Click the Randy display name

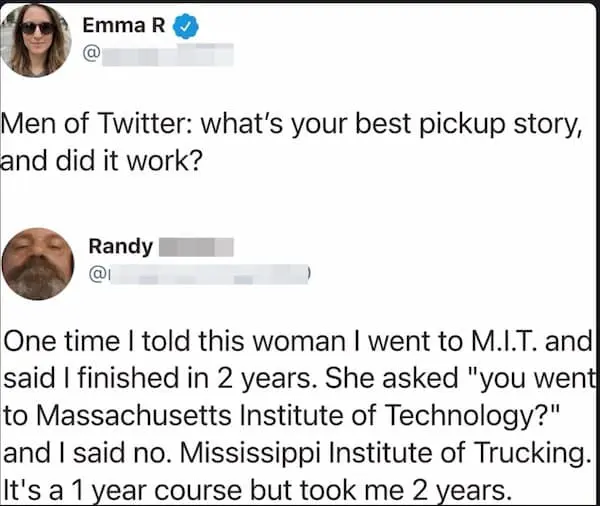[120, 246]
